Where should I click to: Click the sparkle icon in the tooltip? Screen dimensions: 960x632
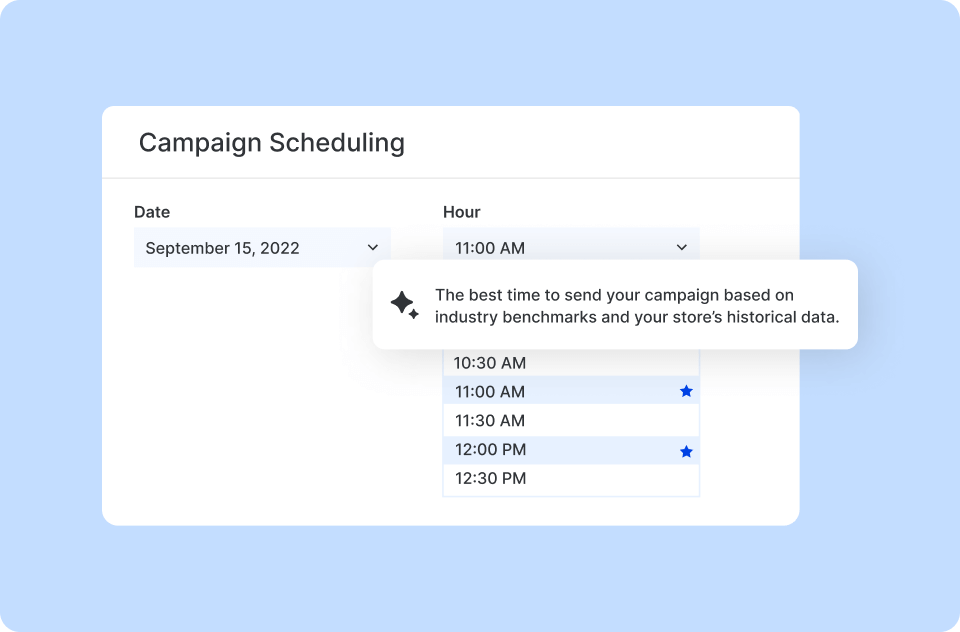405,305
